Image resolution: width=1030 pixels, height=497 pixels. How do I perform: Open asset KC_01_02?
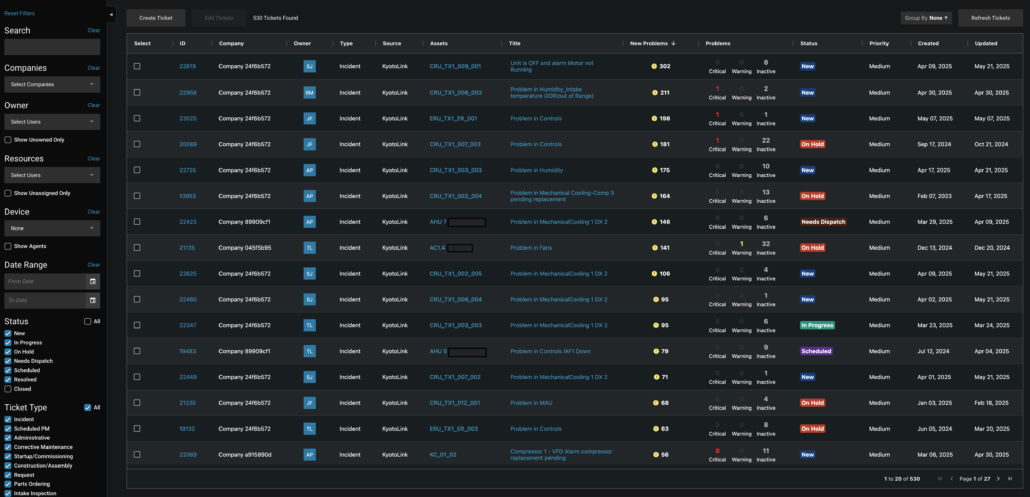point(443,454)
